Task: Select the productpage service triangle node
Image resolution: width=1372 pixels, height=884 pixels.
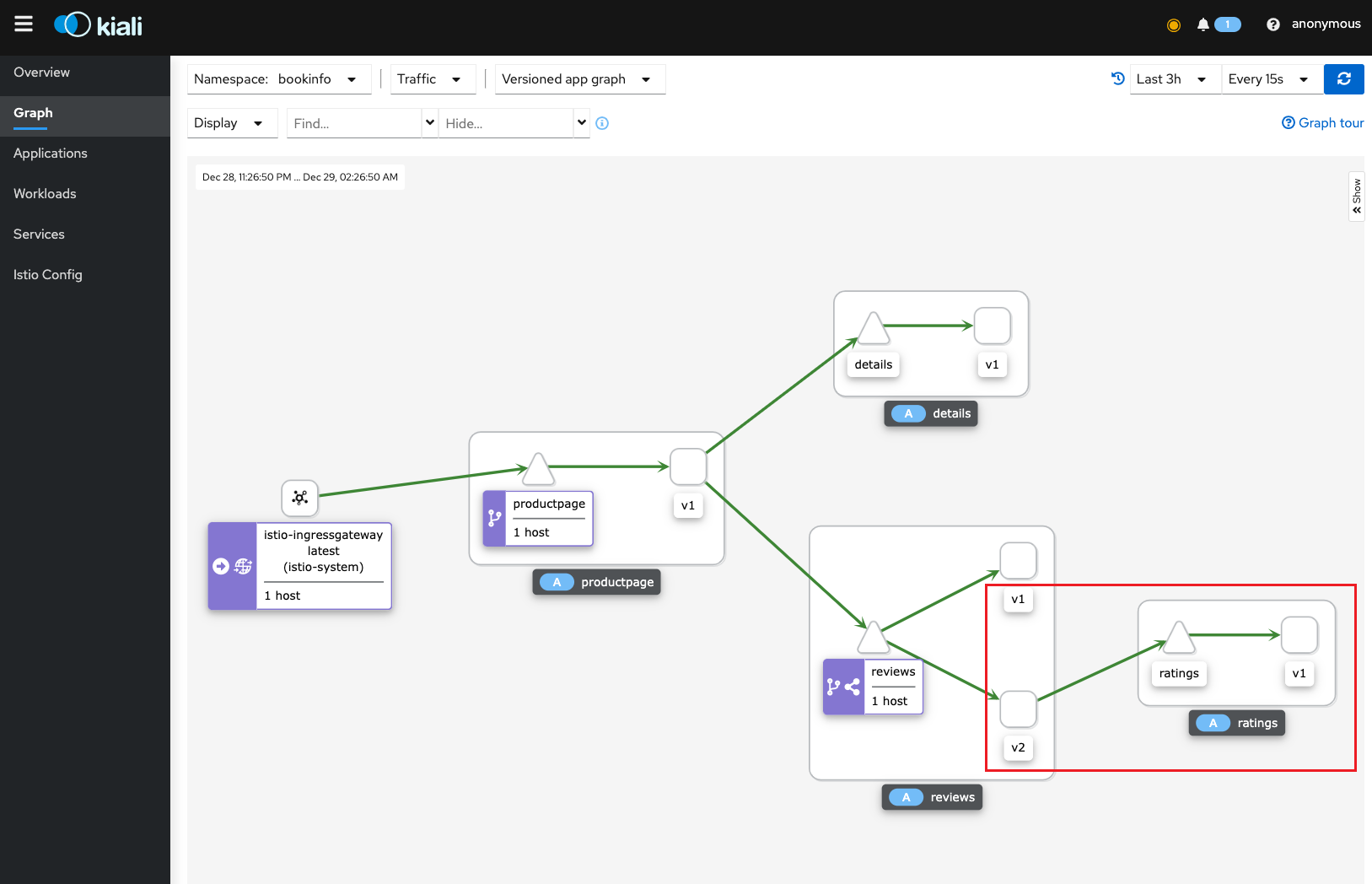Action: (538, 470)
